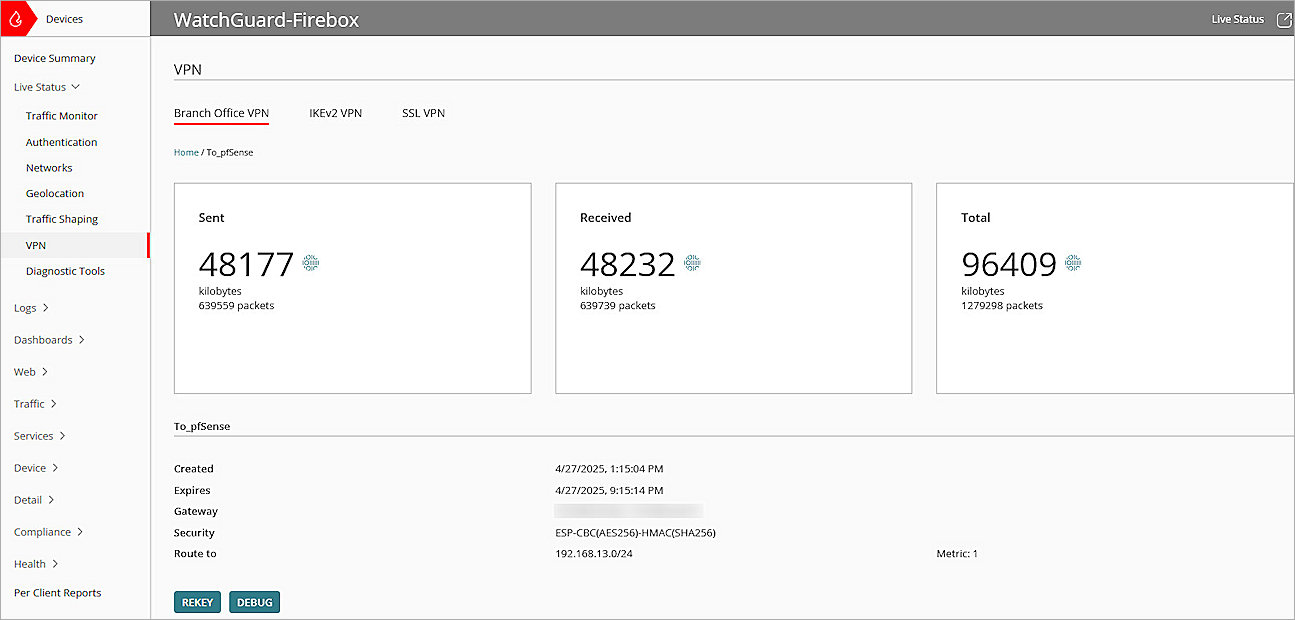
Task: Click the WatchGuard flame logo in the sidebar
Action: (17, 17)
